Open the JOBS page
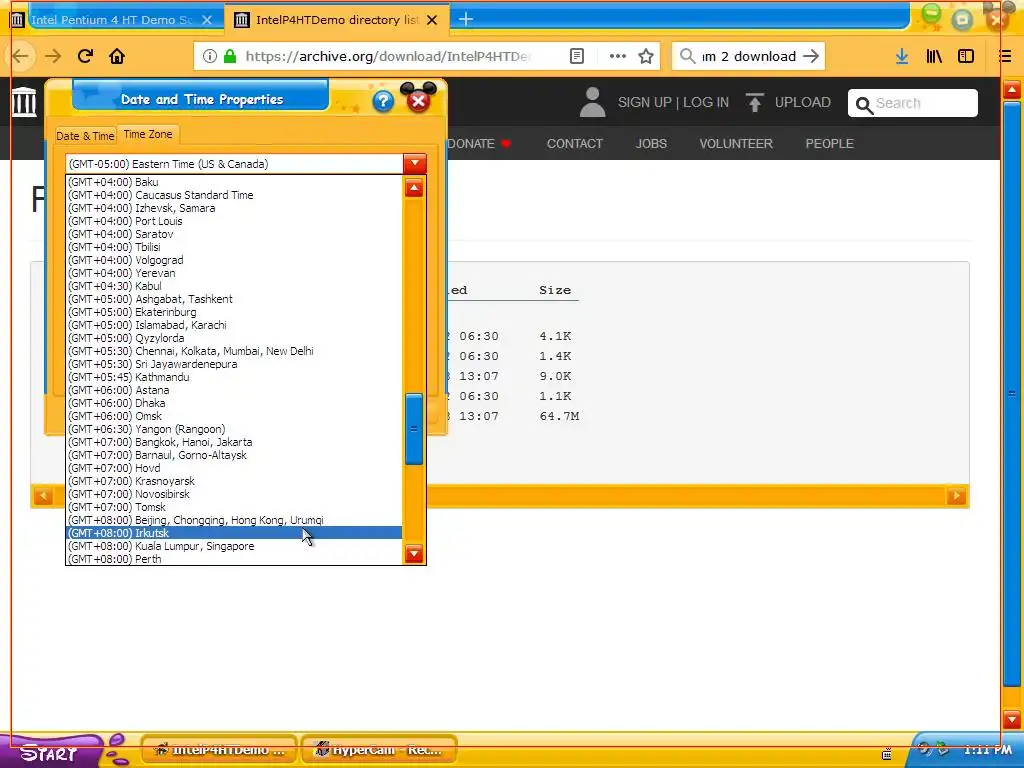Viewport: 1024px width, 768px height. (x=651, y=144)
